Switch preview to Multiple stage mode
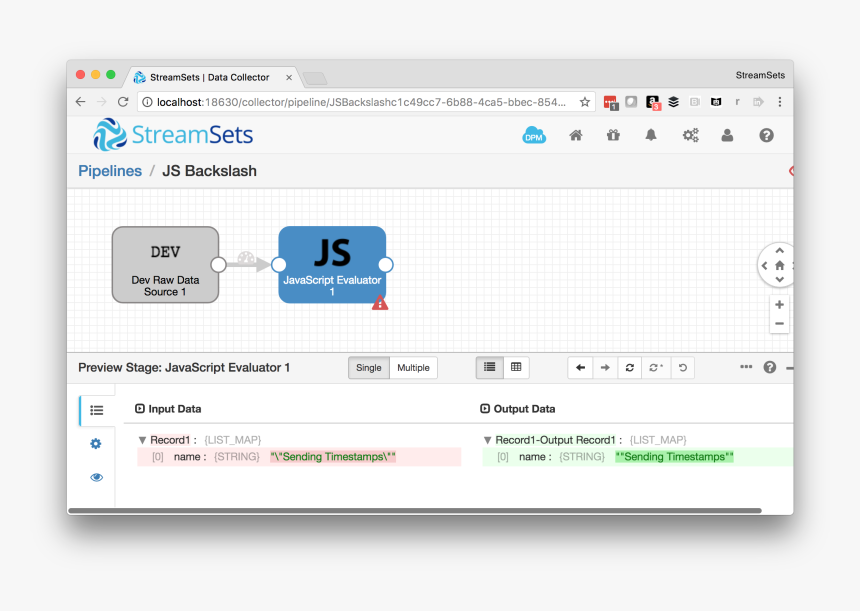Viewport: 860px width, 611px height. point(413,368)
